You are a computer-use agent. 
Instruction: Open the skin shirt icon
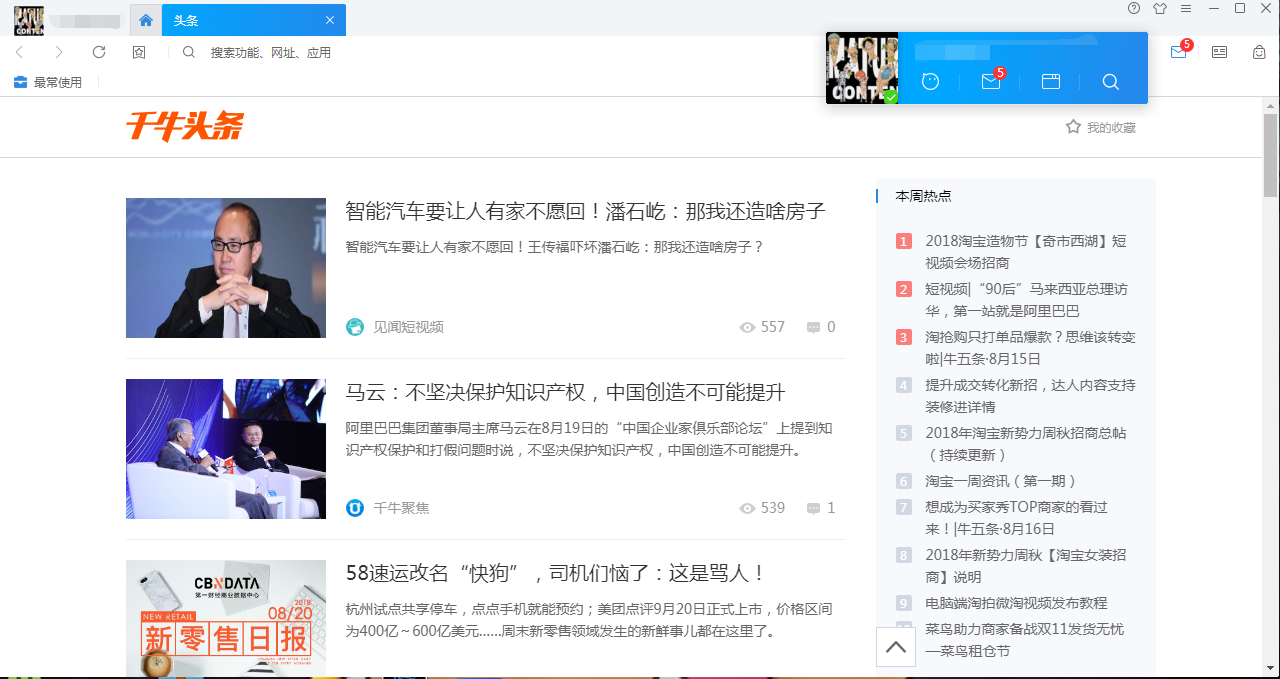[1160, 8]
